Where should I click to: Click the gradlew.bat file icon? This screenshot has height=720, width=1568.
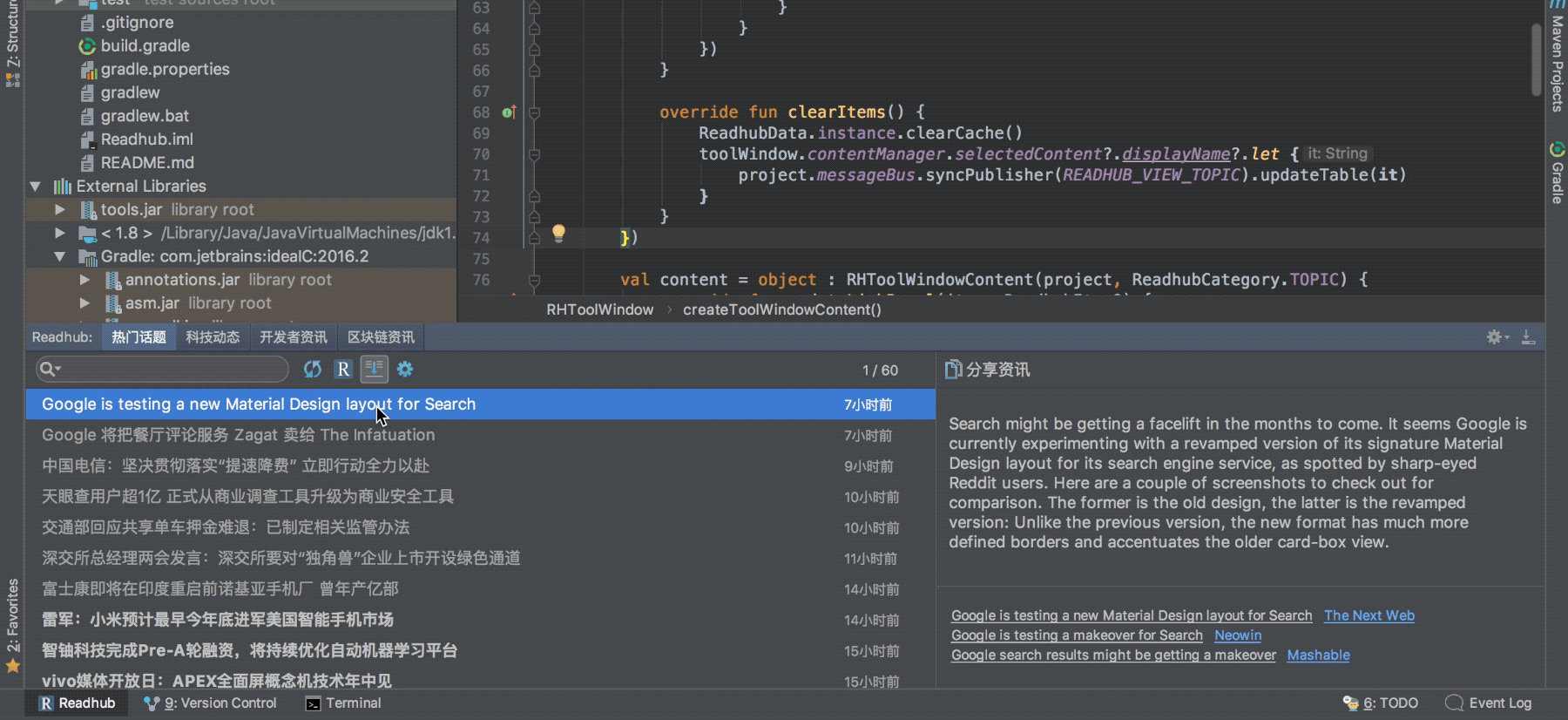tap(87, 116)
